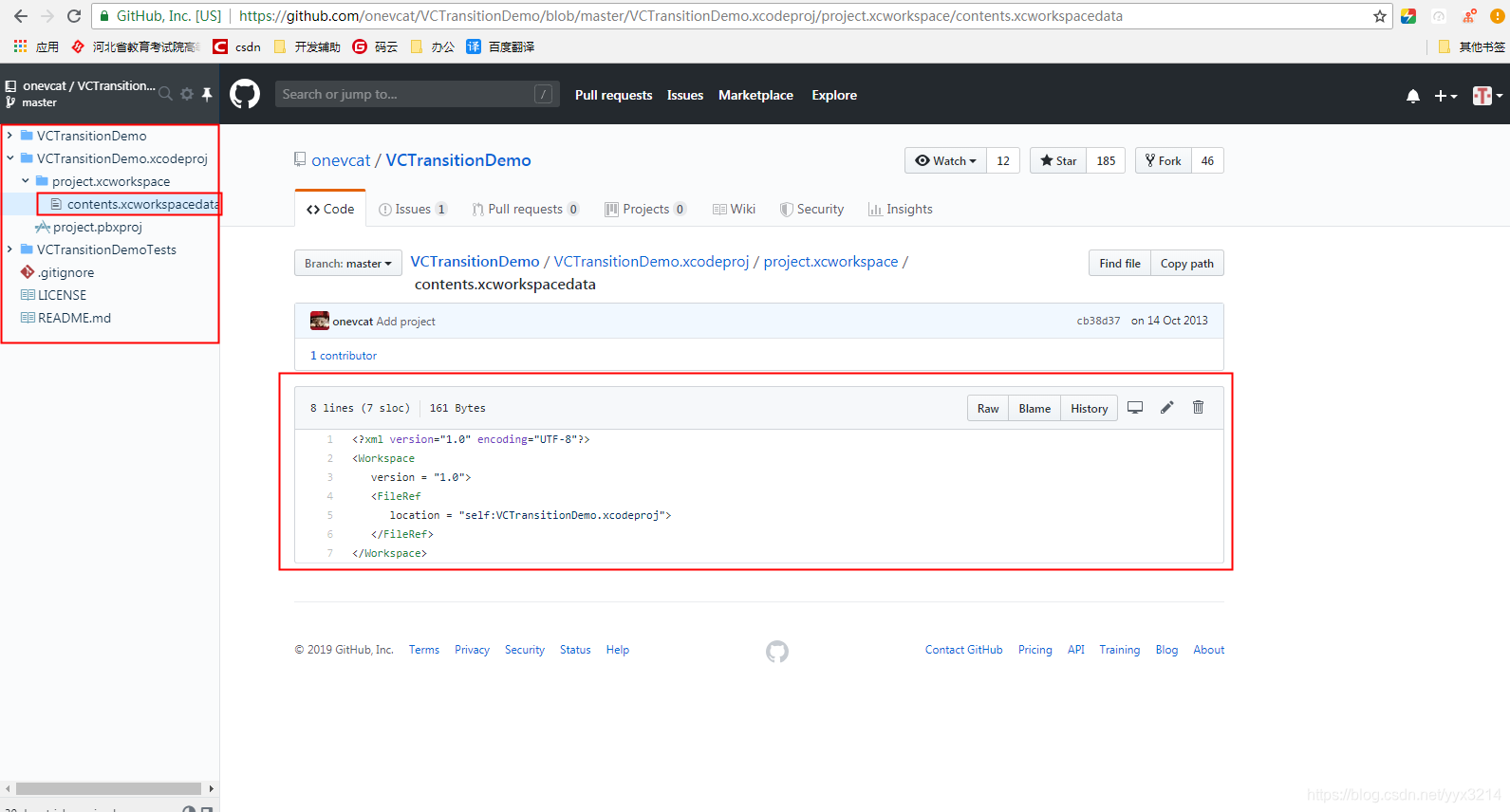Star the repository
The width and height of the screenshot is (1510, 812).
tap(1058, 160)
